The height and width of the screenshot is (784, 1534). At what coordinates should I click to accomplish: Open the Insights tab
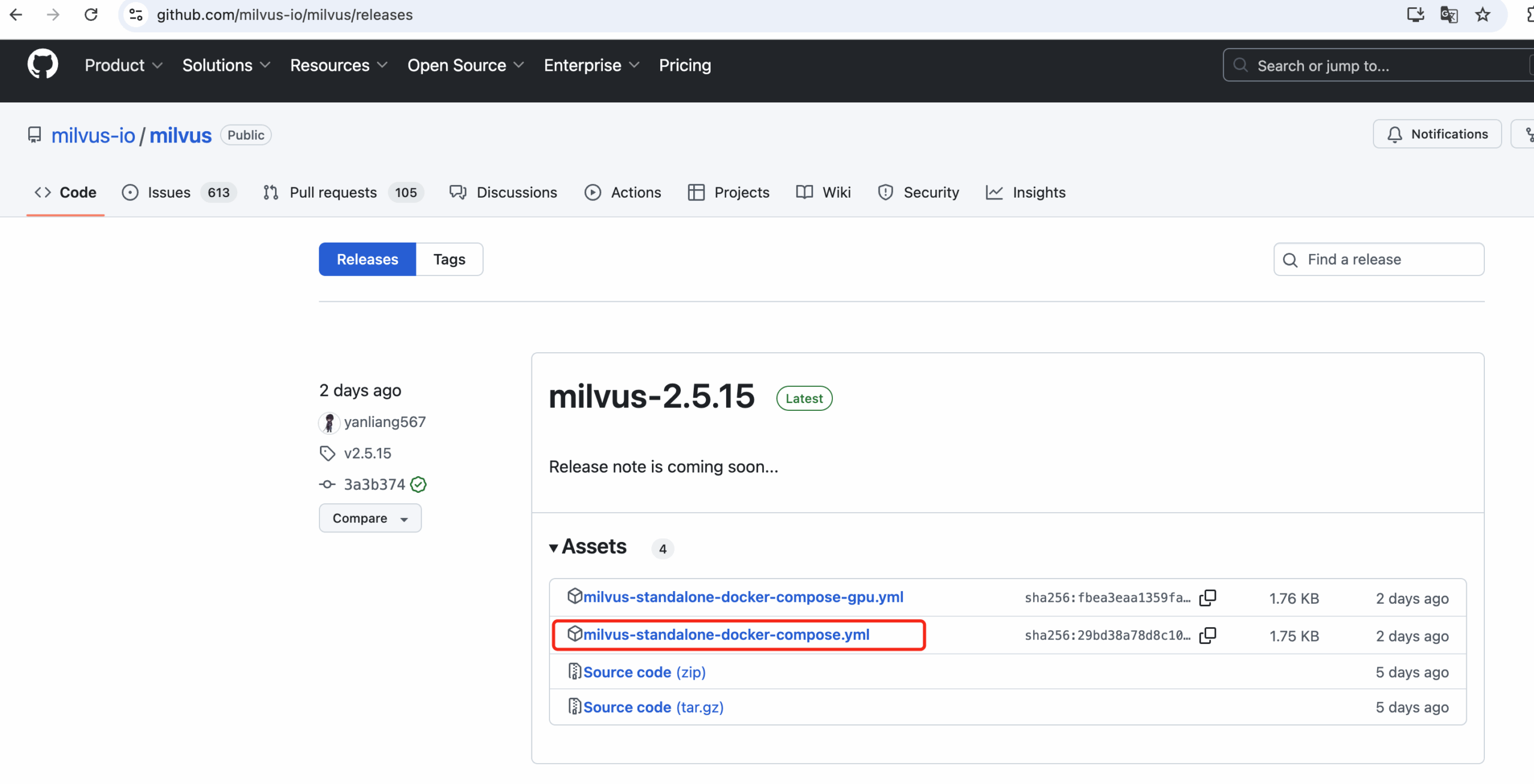click(x=1026, y=192)
